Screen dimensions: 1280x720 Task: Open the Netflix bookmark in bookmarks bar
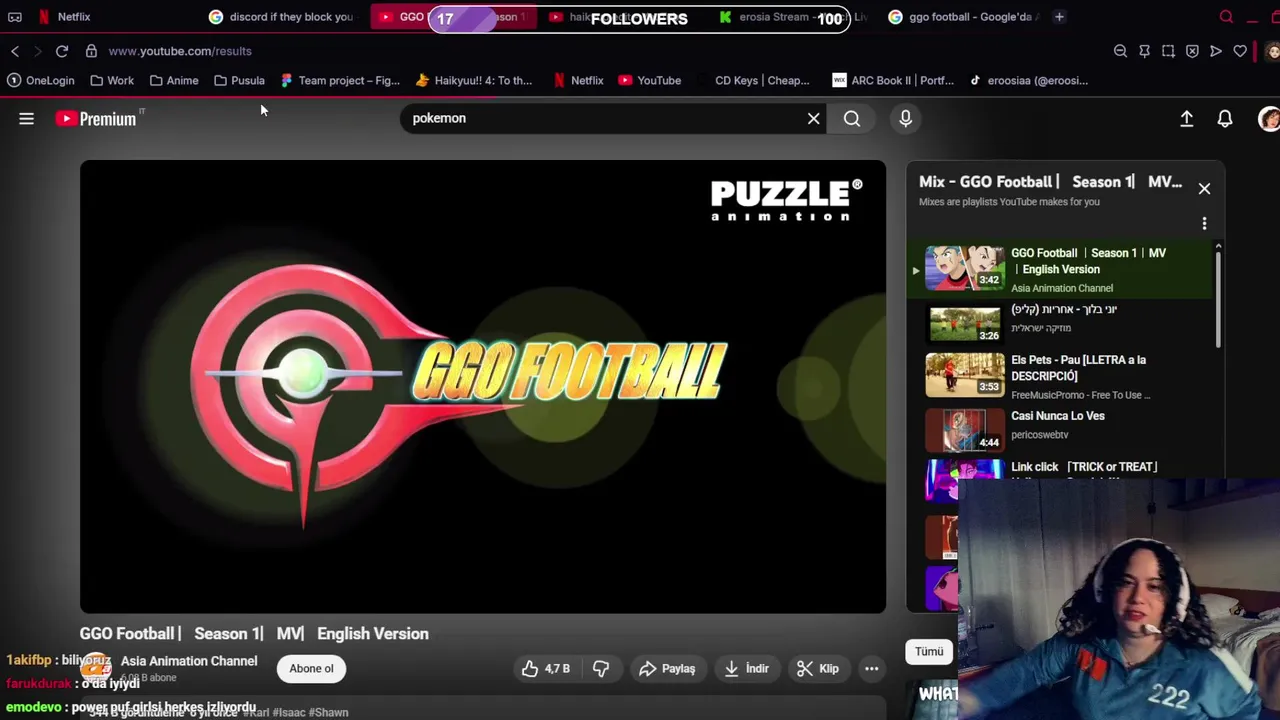577,81
